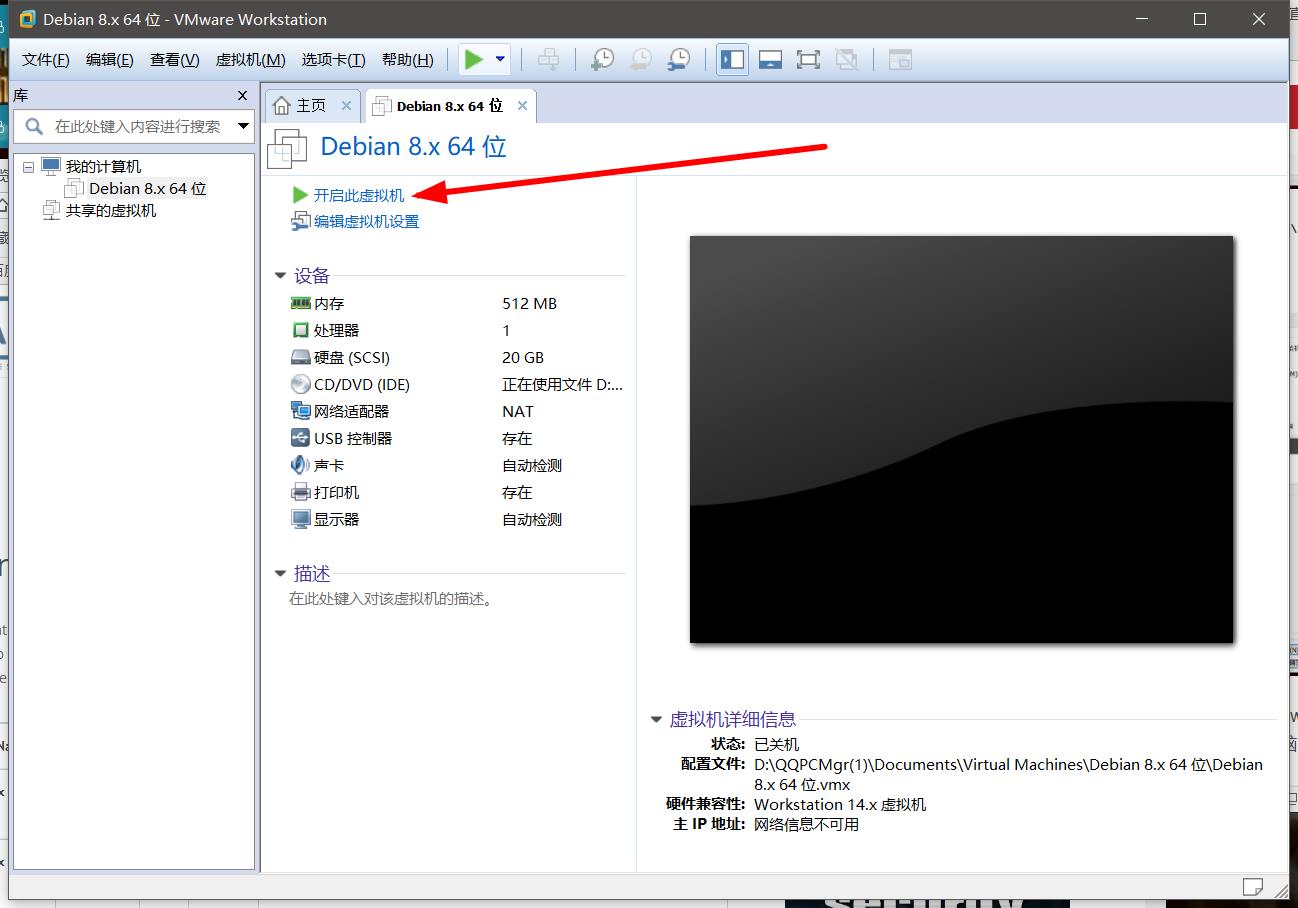
Task: Click the large VM icon beside title
Action: point(287,148)
